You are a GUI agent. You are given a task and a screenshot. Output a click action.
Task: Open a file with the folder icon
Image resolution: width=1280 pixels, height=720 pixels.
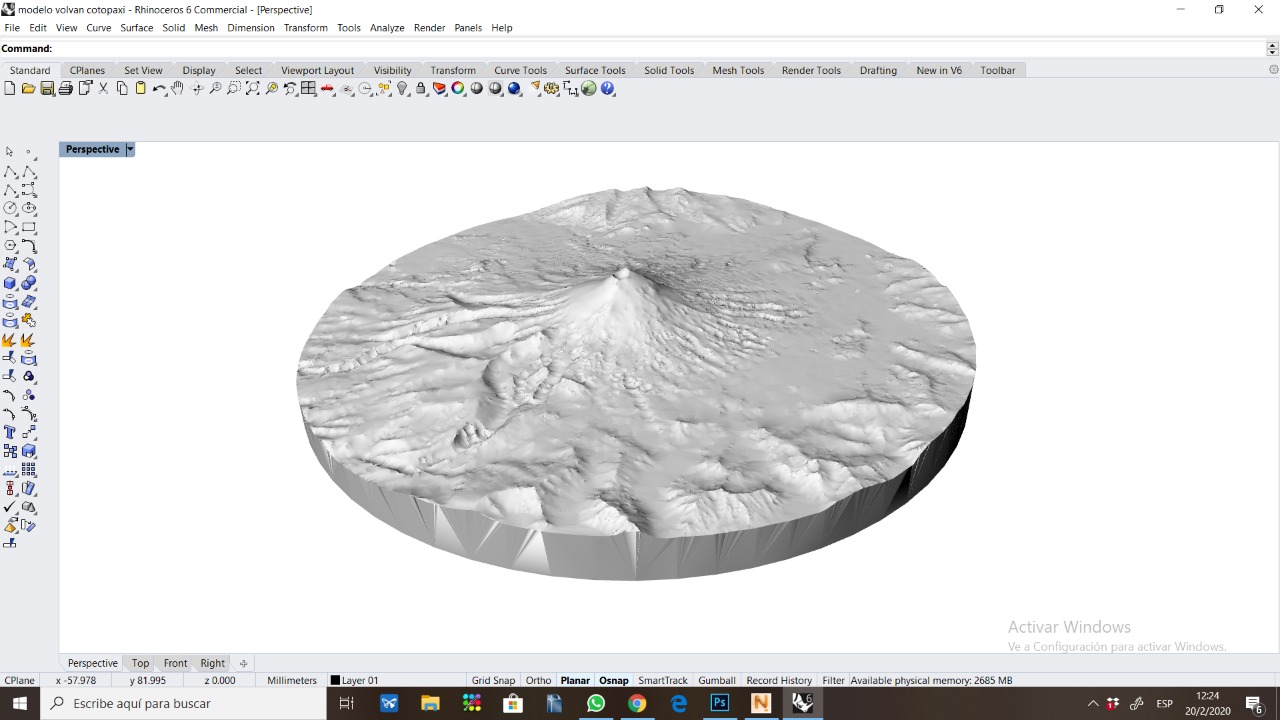point(28,88)
